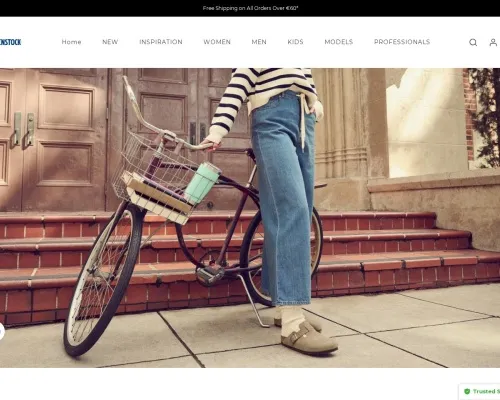Image resolution: width=500 pixels, height=400 pixels.
Task: Click the Birkenstock logo
Action: tap(11, 42)
